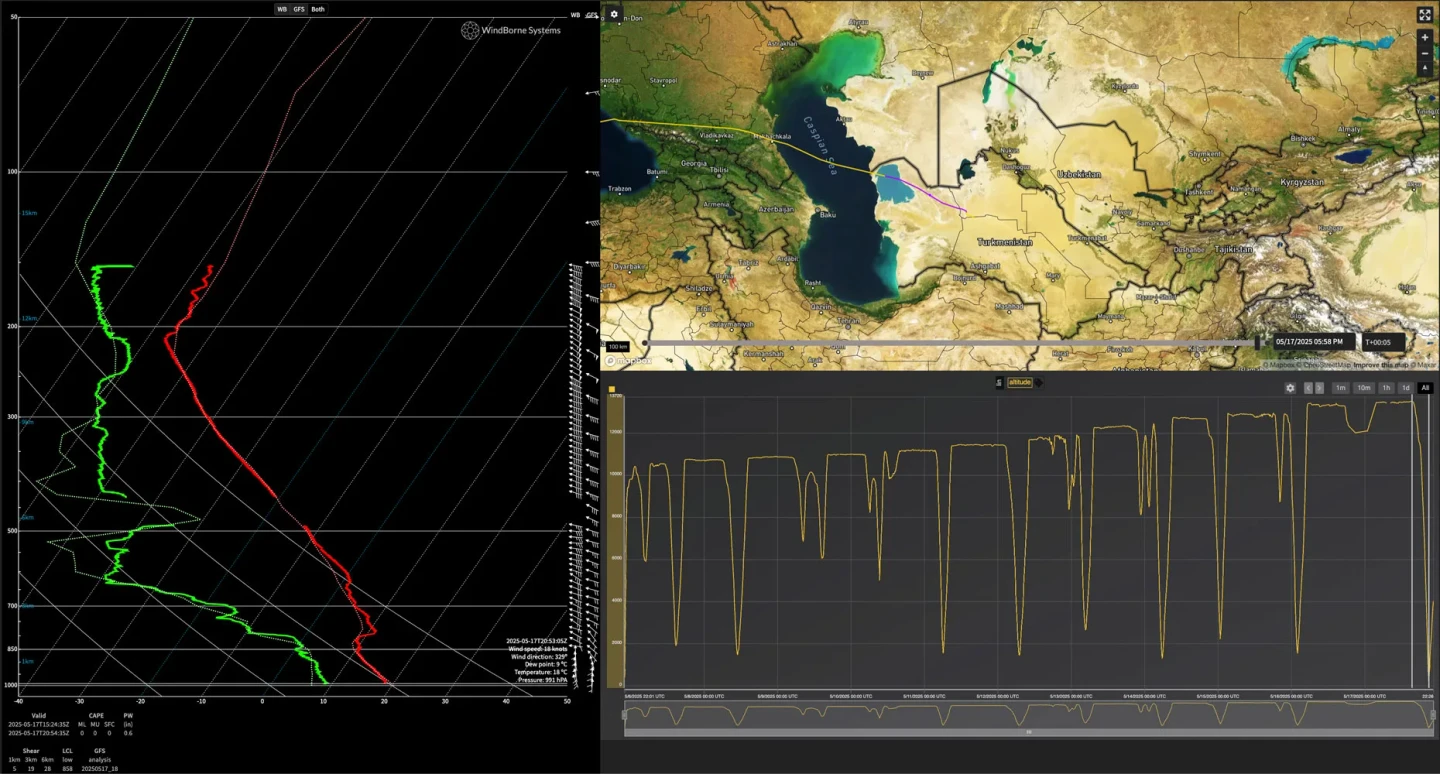
Task: Click the T+00:05 offset label
Action: pyautogui.click(x=1385, y=342)
